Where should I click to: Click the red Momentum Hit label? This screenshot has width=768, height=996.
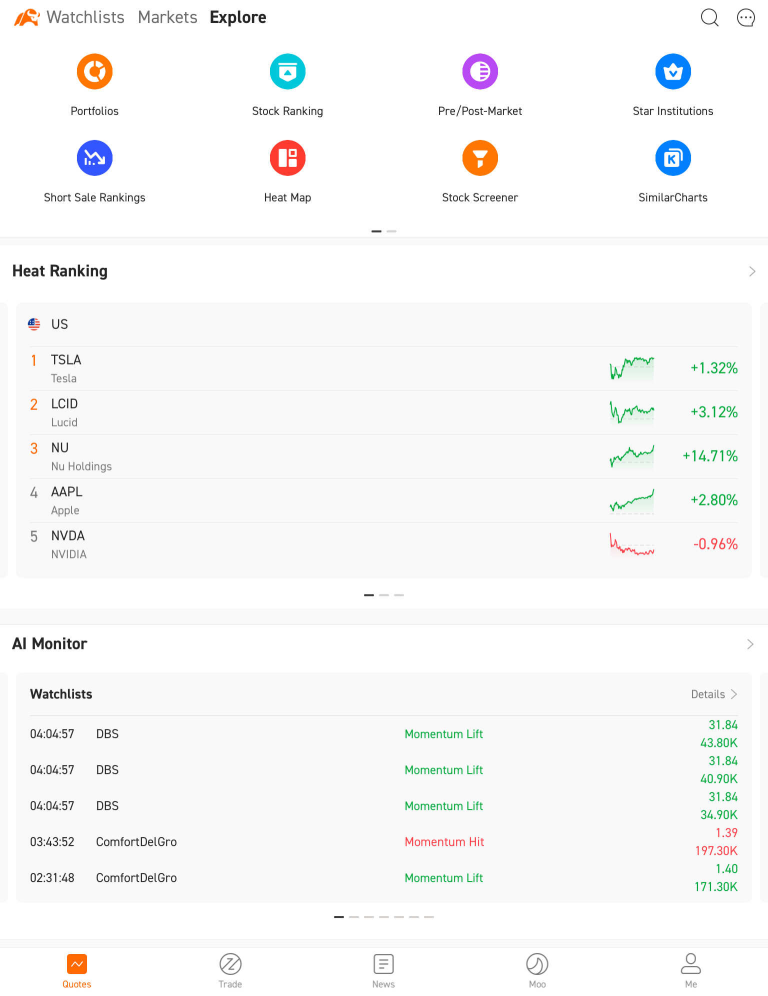(x=444, y=842)
